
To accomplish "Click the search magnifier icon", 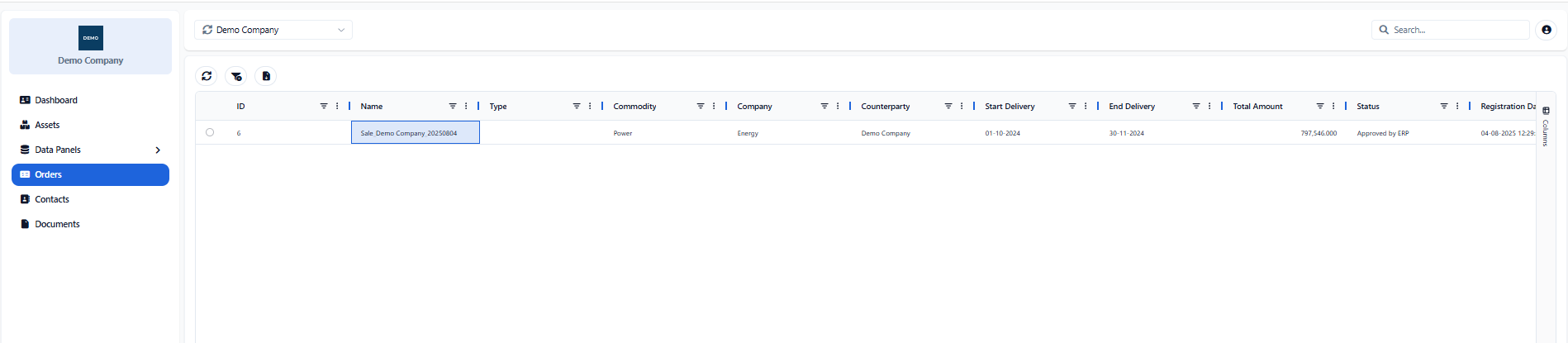I will (x=1384, y=30).
